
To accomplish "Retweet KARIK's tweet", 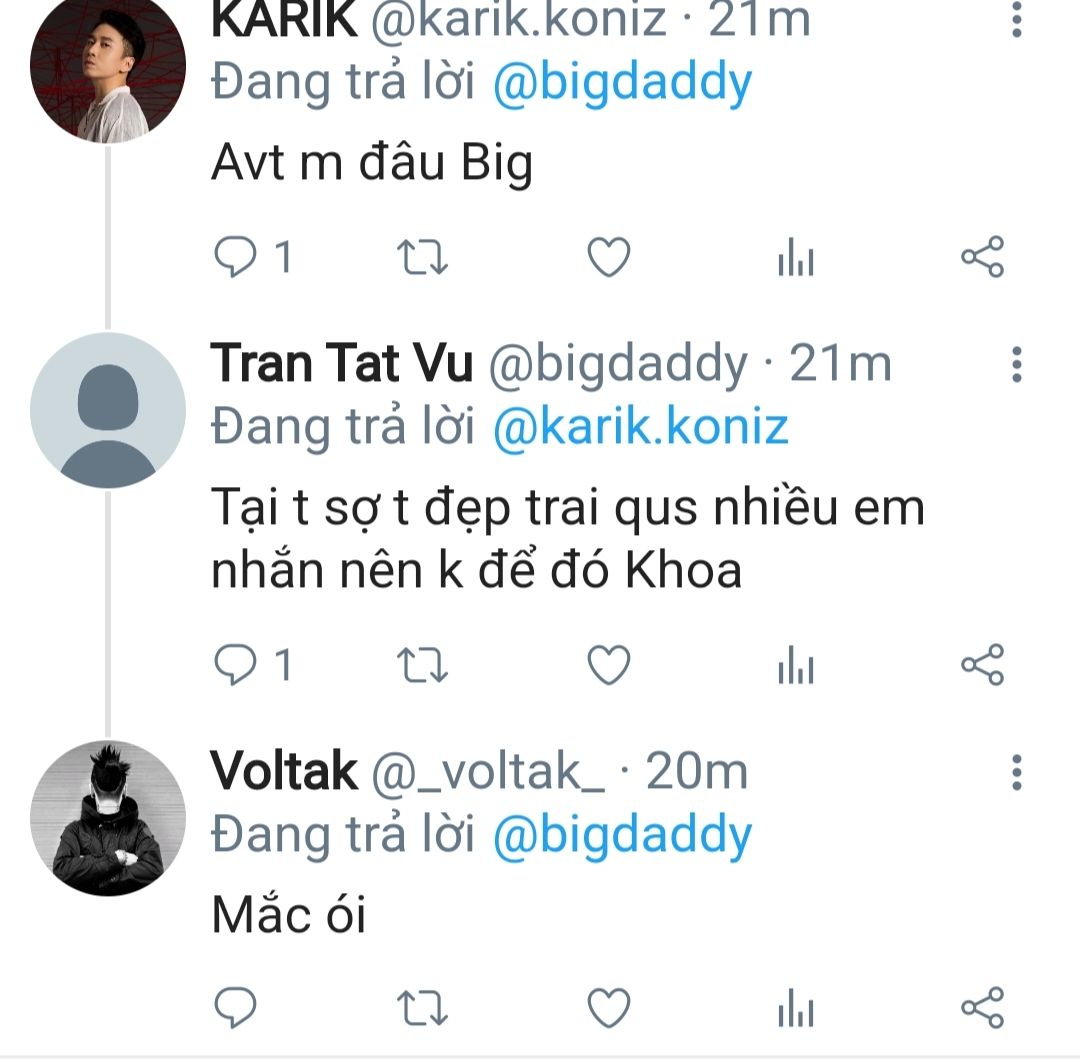I will [423, 258].
